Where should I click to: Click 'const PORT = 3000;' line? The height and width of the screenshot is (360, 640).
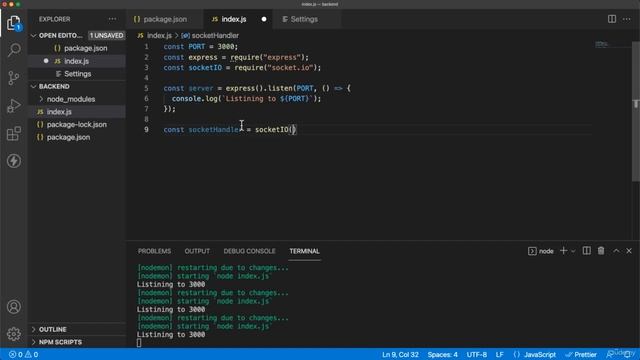point(200,47)
